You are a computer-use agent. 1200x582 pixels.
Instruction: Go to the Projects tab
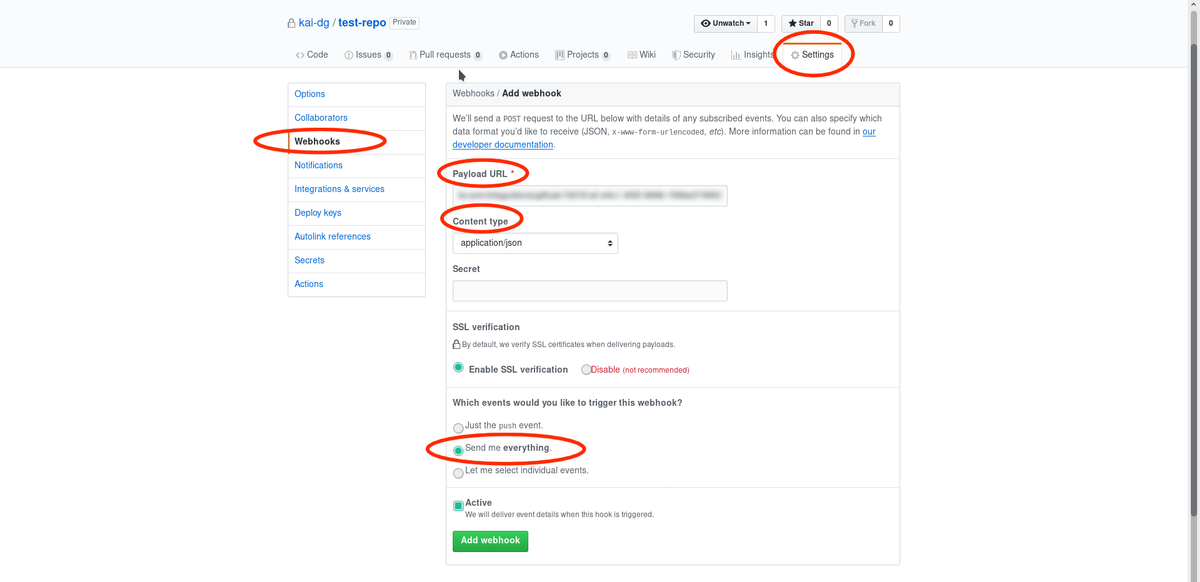coord(583,55)
